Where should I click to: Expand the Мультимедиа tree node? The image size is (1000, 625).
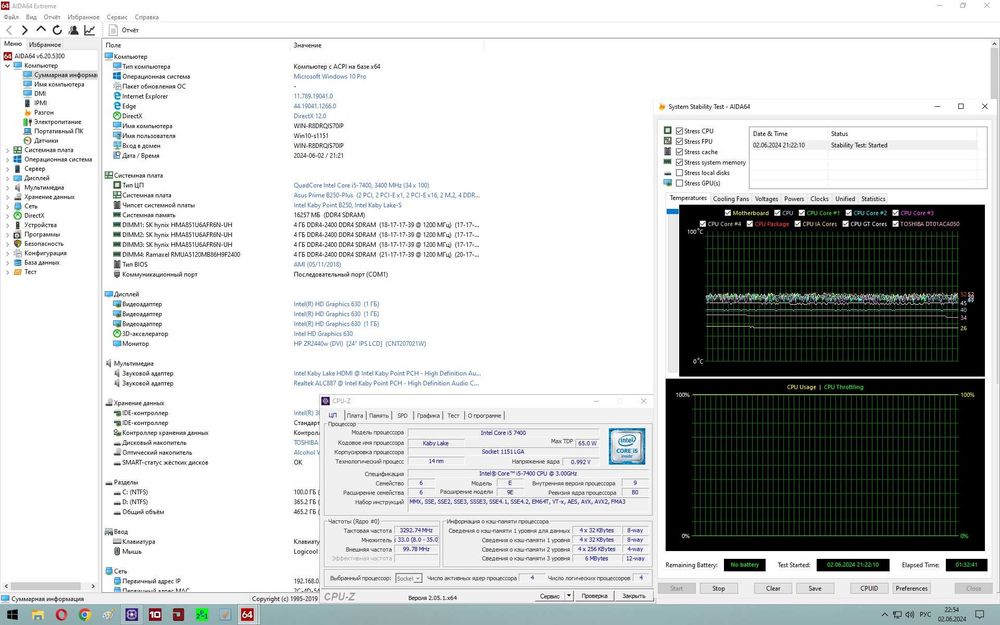click(x=8, y=188)
